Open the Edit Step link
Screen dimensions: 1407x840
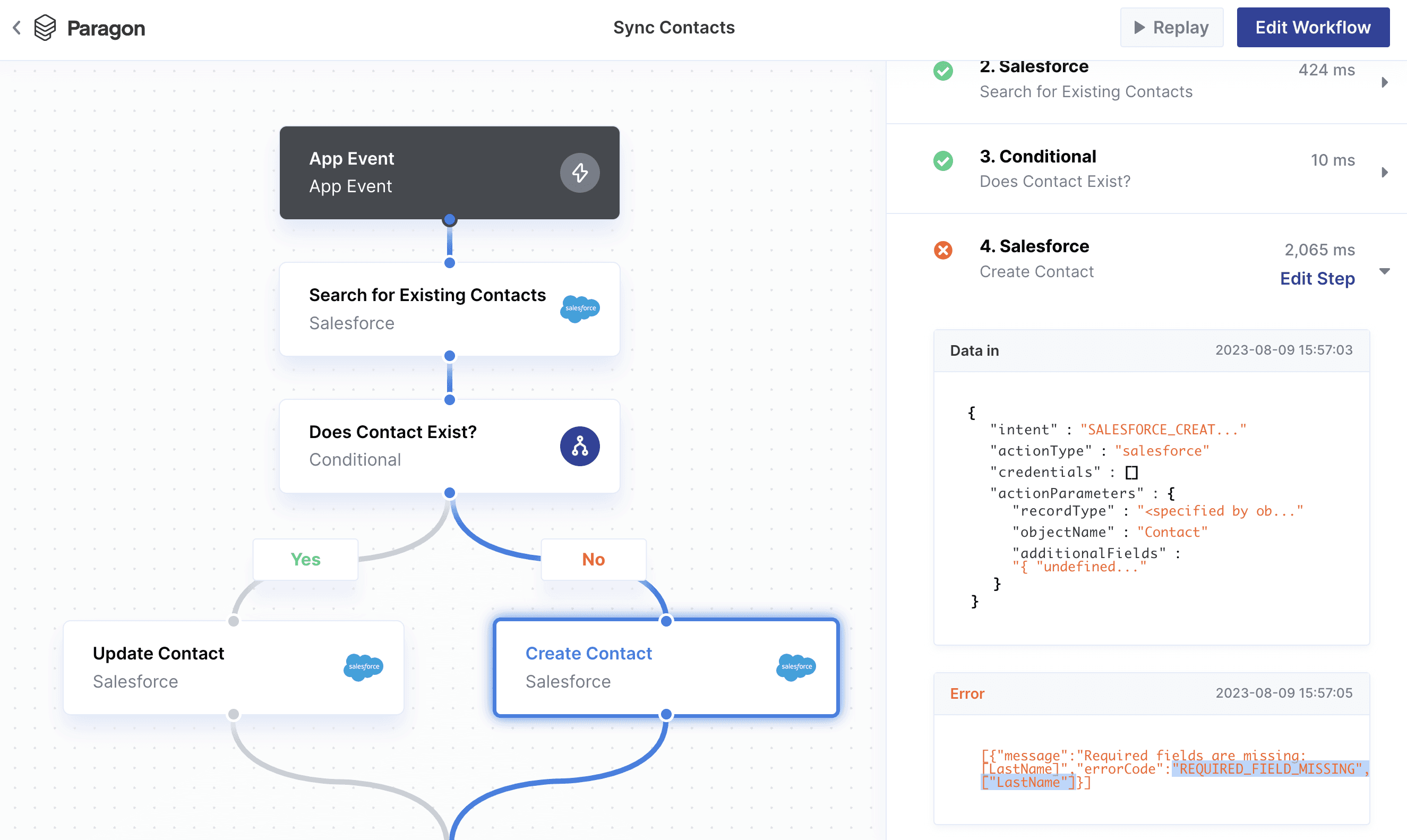tap(1317, 278)
